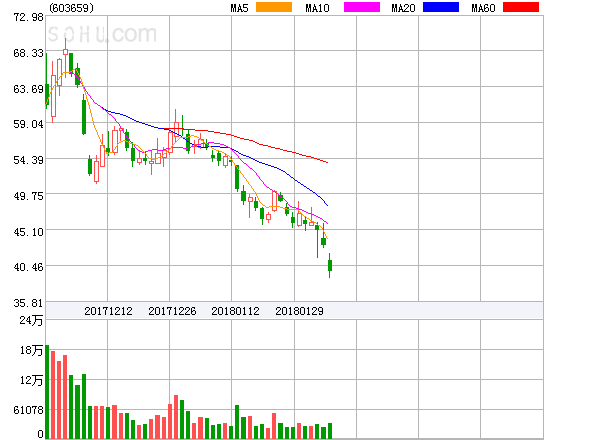Viewport: 600px width, 440px height.
Task: Click the 40.46 price axis label
Action: pyautogui.click(x=29, y=267)
